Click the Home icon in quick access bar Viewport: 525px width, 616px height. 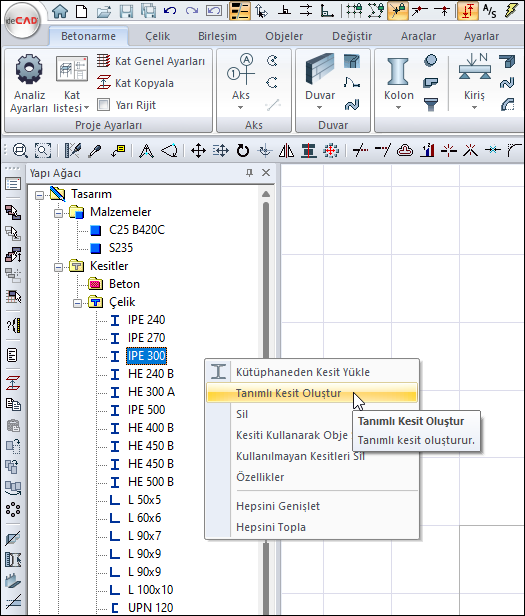pyautogui.click(x=60, y=11)
